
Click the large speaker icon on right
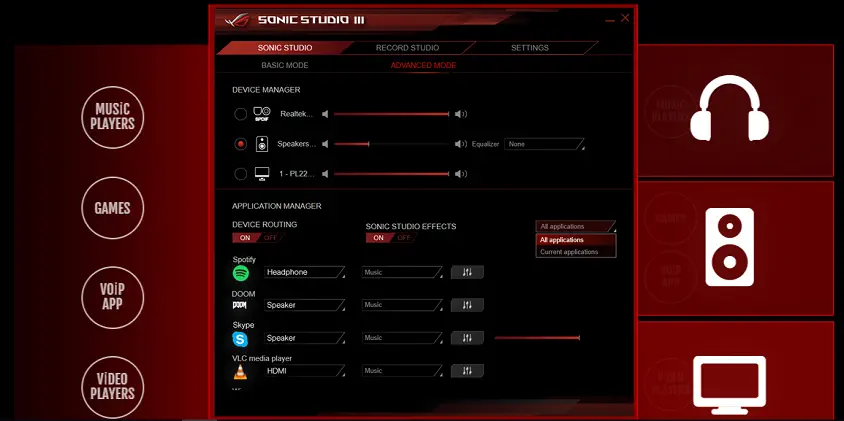click(x=729, y=247)
